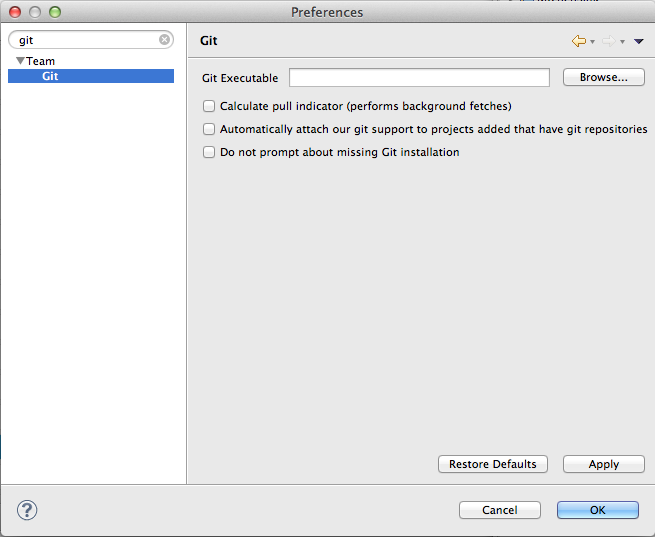The width and height of the screenshot is (655, 537).
Task: Open the preferences view menu triangle
Action: pyautogui.click(x=638, y=41)
